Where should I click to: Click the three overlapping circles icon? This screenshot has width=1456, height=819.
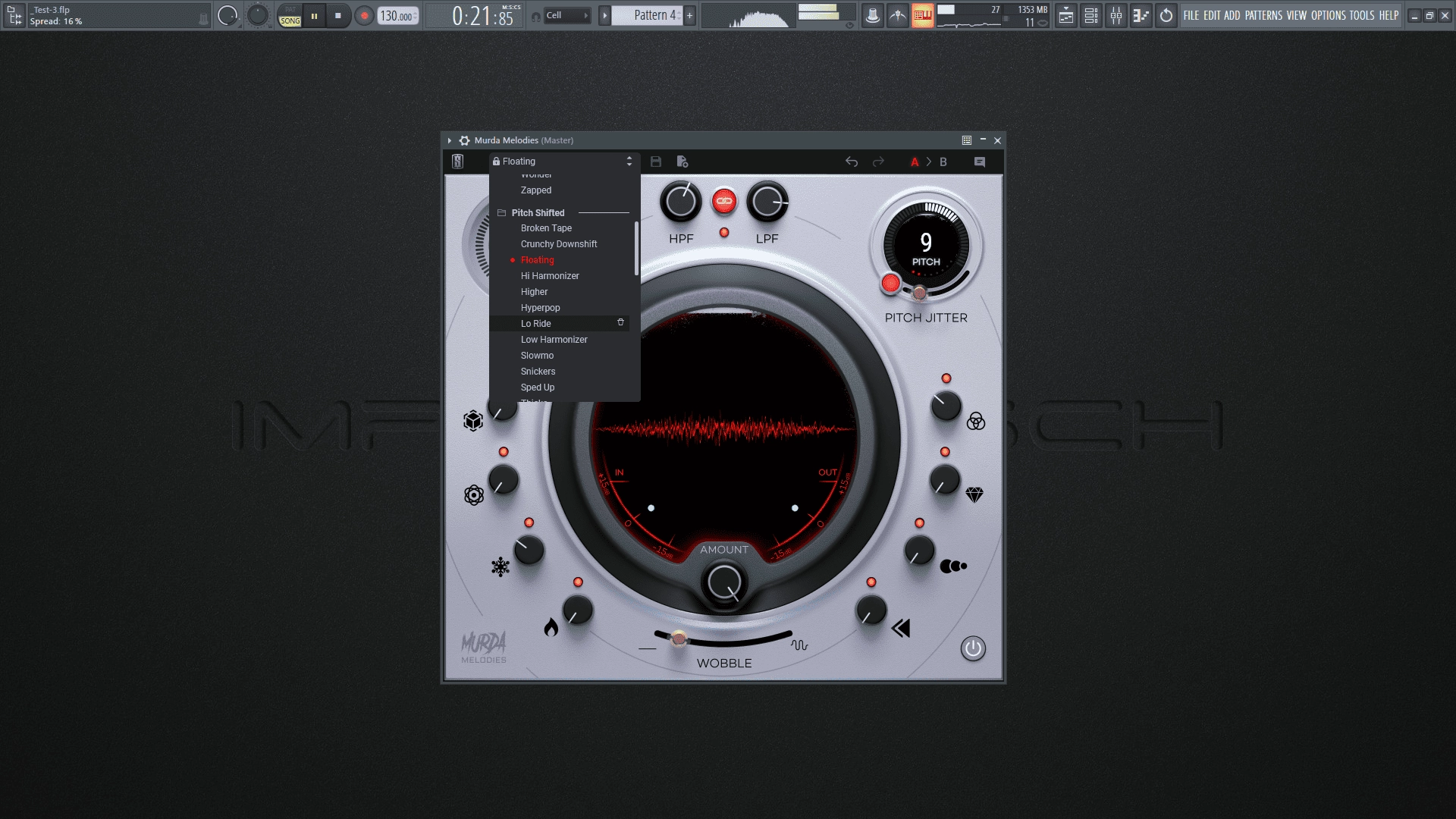(x=976, y=421)
